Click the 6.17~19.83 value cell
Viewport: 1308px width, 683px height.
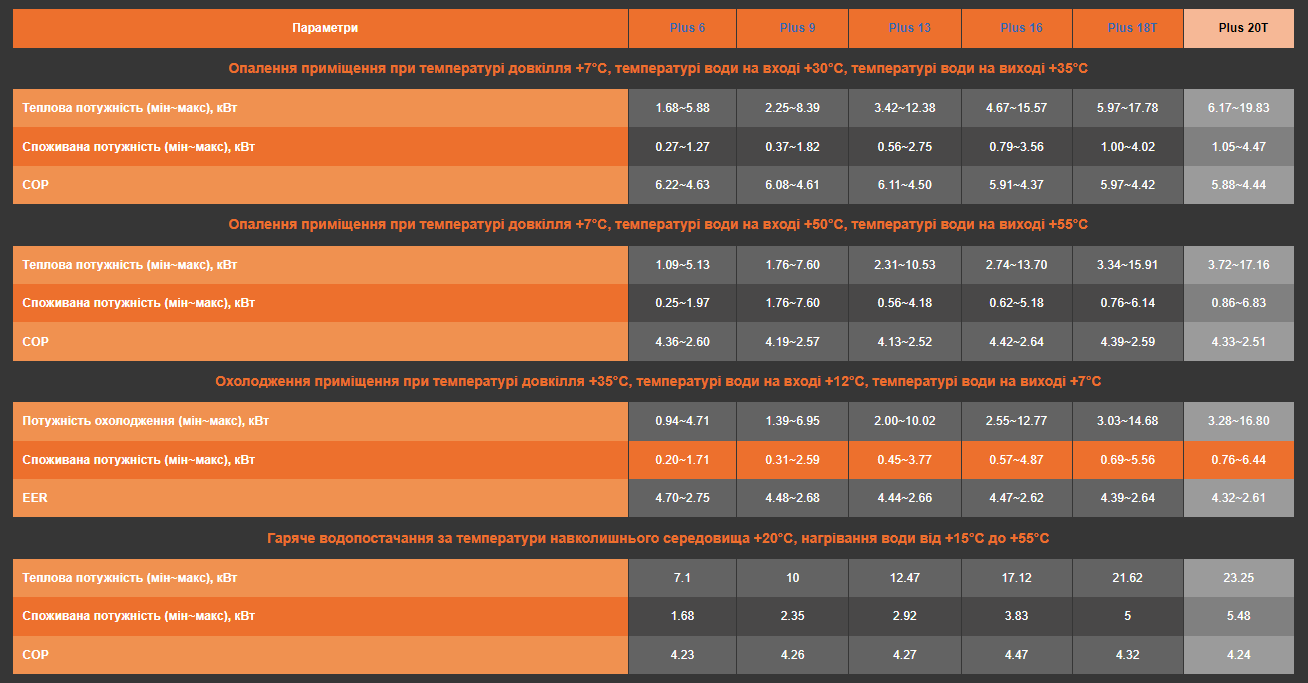(1240, 108)
